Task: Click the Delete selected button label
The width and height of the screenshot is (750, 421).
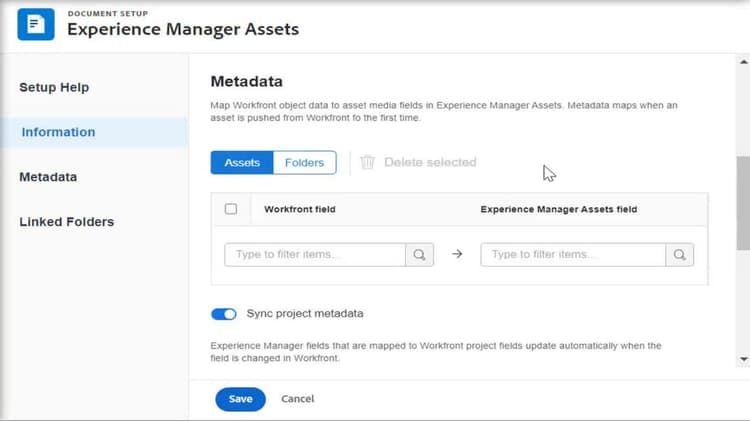Action: [x=430, y=162]
